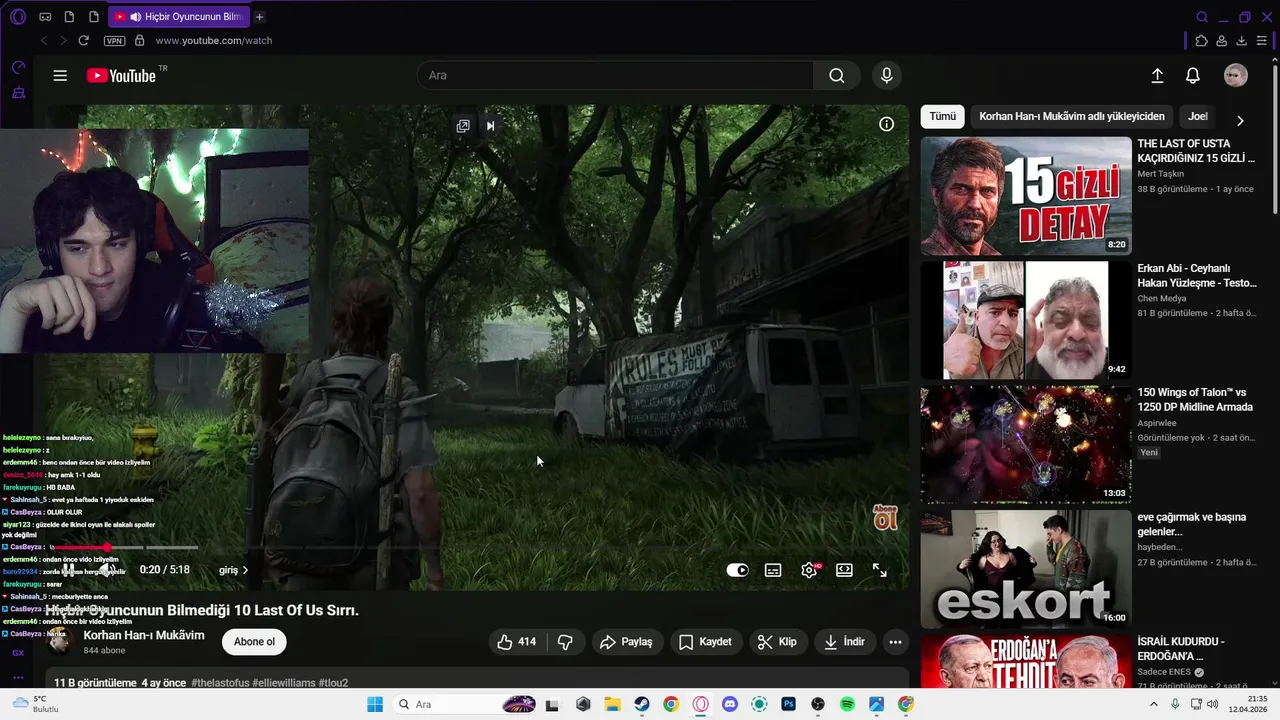
Task: Switch to theater mode in the player
Action: point(844,570)
